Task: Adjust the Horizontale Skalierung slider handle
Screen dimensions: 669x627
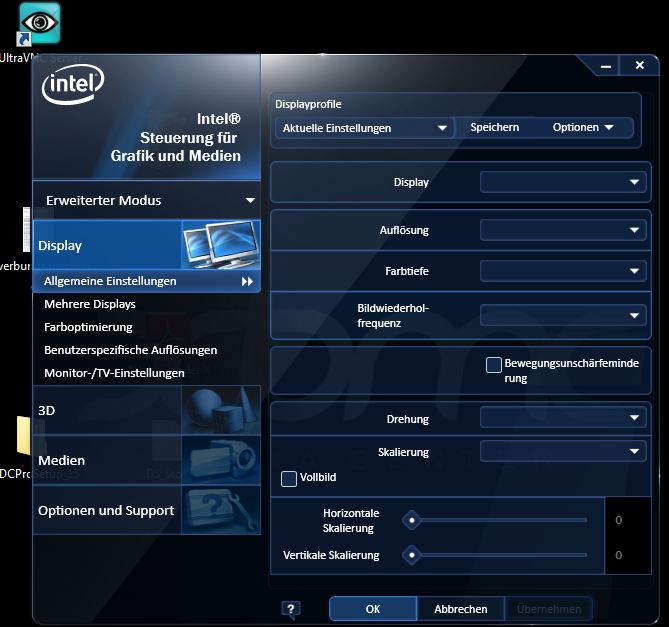Action: 412,520
